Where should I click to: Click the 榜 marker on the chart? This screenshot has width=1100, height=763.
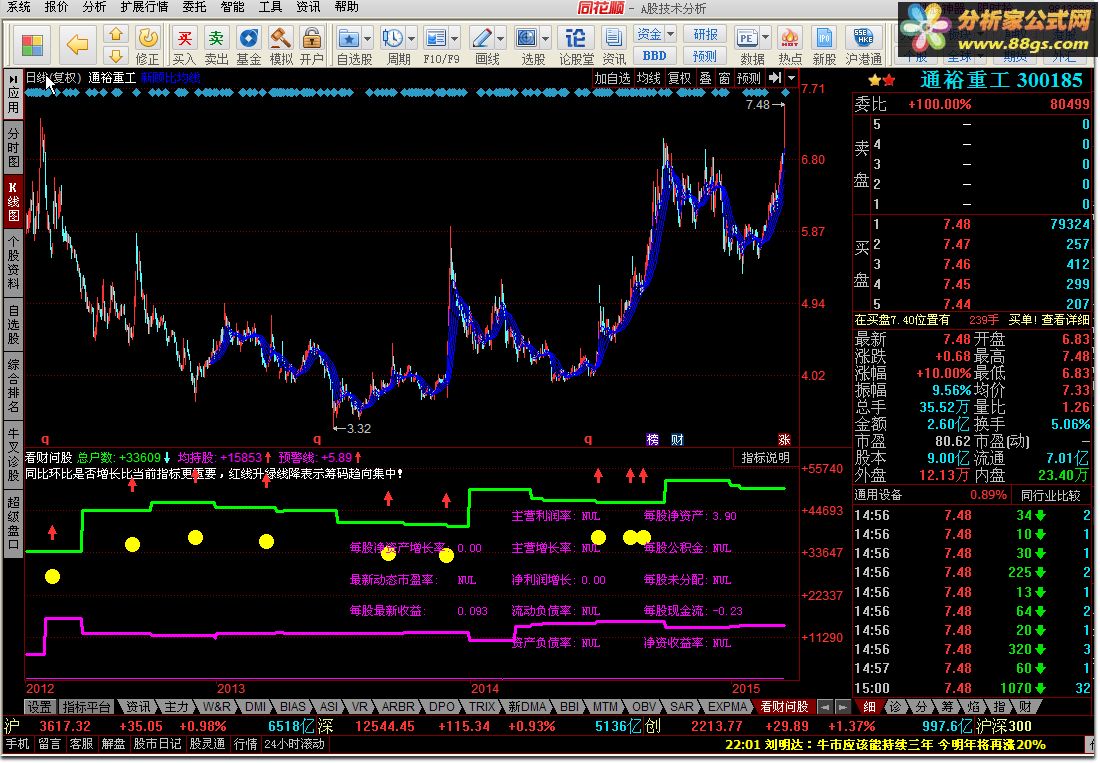[652, 440]
